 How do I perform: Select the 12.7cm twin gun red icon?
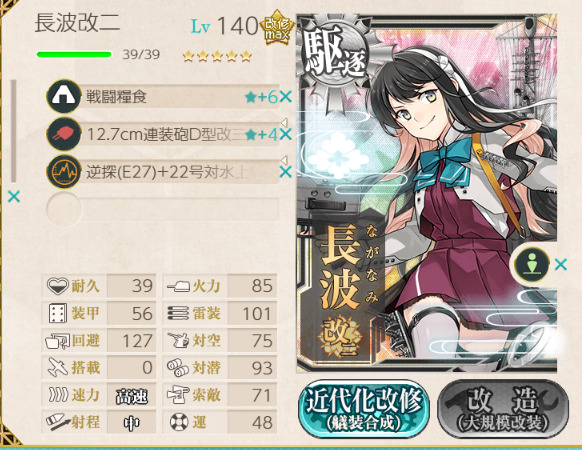[x=64, y=134]
